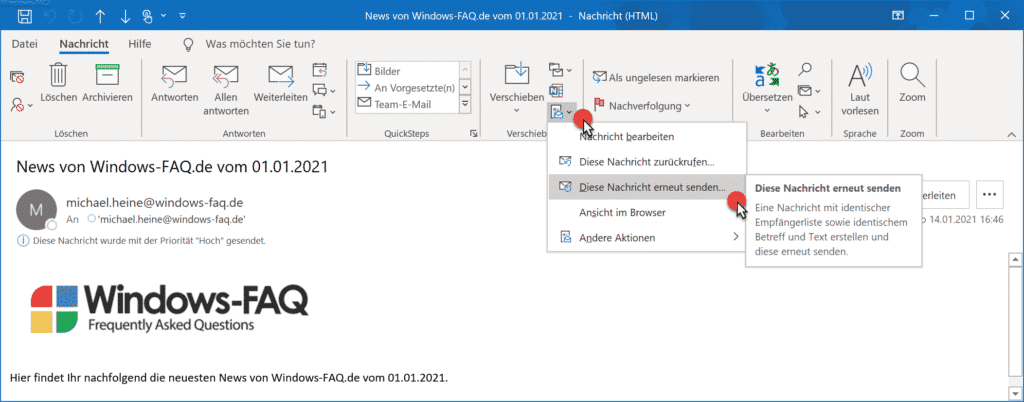1024x402 pixels.
Task: Click the reply with meeting icon
Action: tap(319, 69)
